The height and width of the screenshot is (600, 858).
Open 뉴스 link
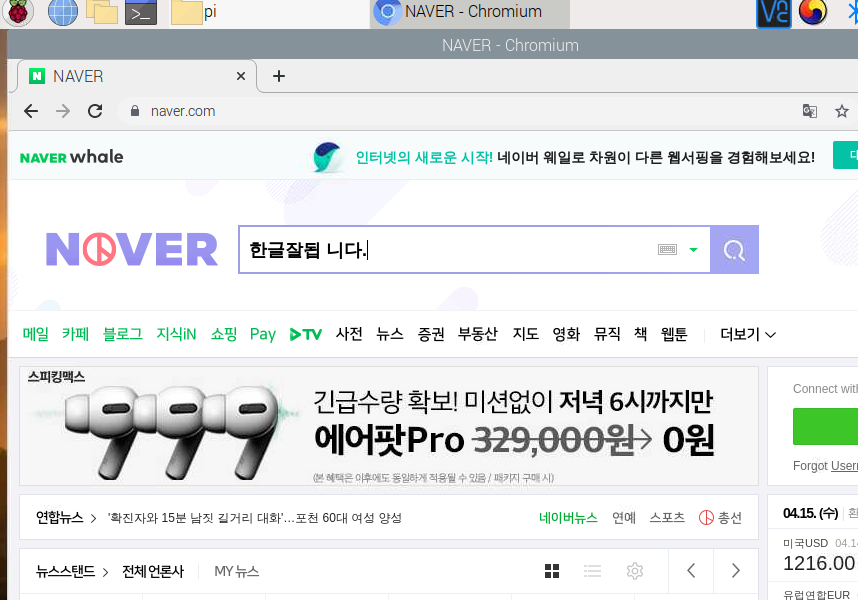coord(390,334)
